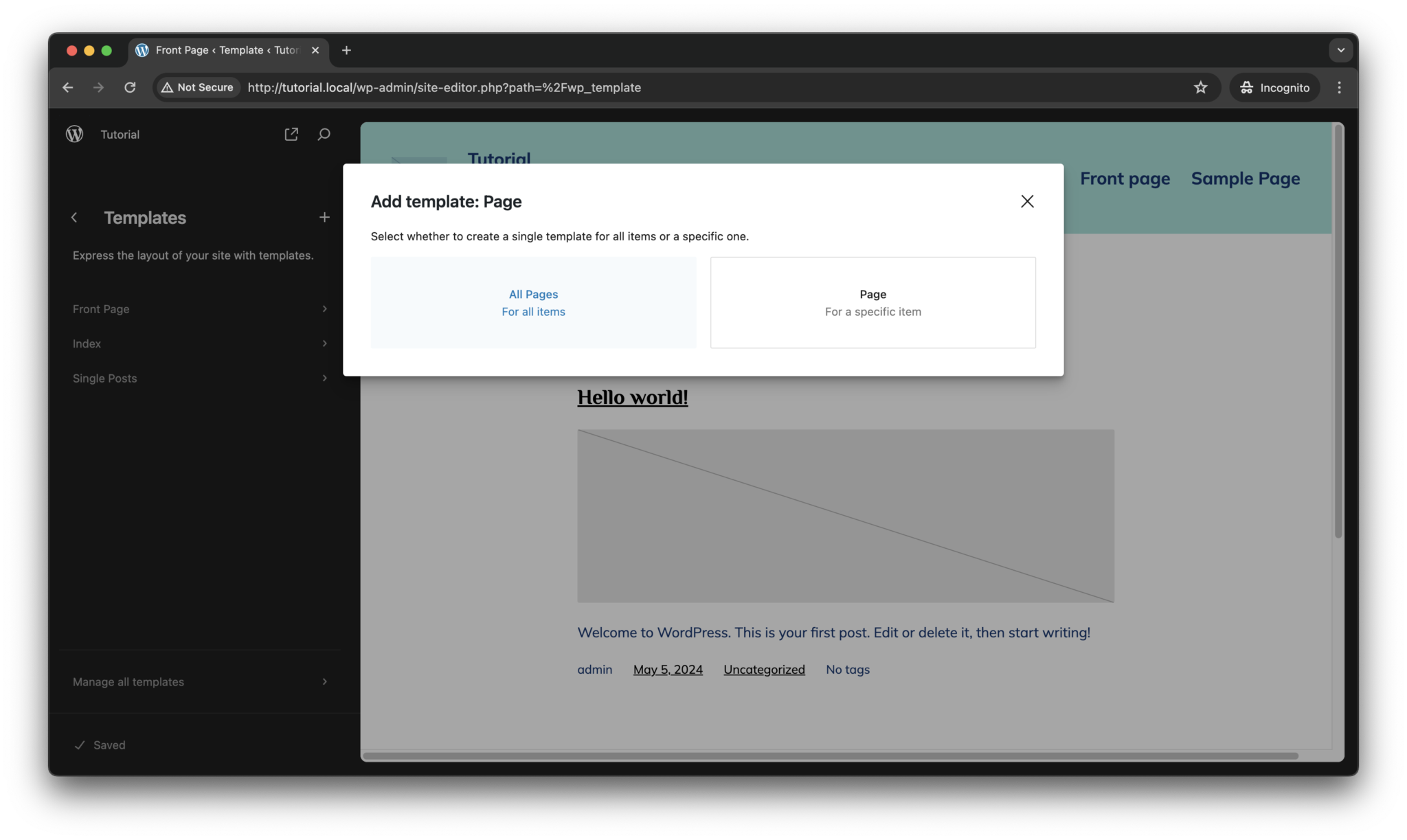Screen dimensions: 1407x840
Task: Select the Sample Page navigation item
Action: click(x=1245, y=178)
